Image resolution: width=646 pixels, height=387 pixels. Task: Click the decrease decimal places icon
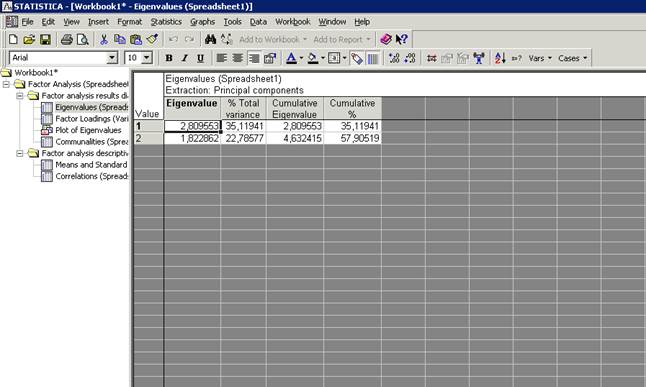coord(410,58)
